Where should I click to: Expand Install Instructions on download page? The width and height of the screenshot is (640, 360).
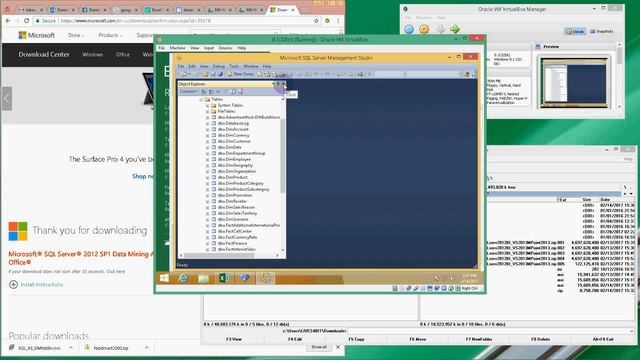tap(36, 284)
